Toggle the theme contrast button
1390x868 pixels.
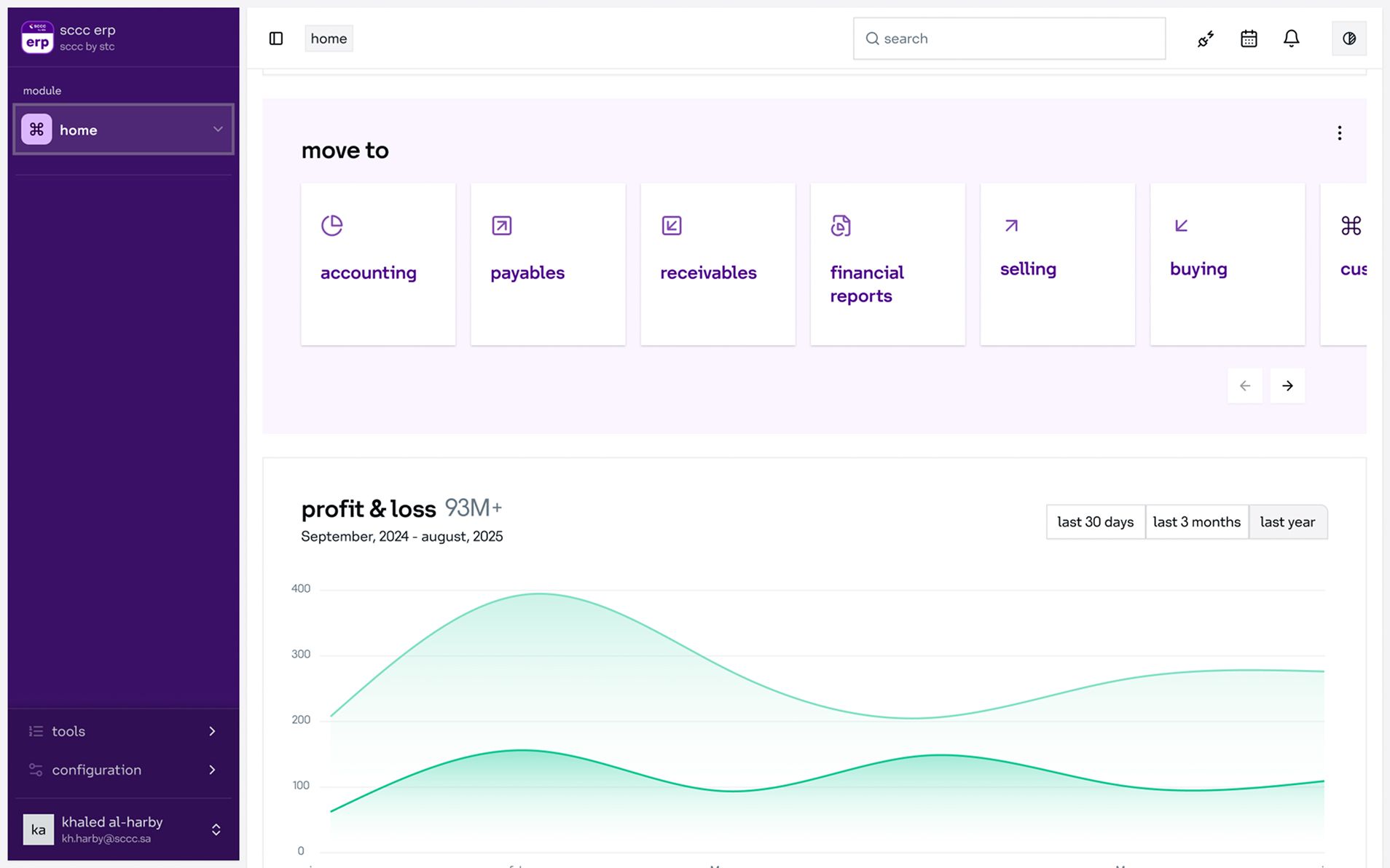click(x=1349, y=39)
